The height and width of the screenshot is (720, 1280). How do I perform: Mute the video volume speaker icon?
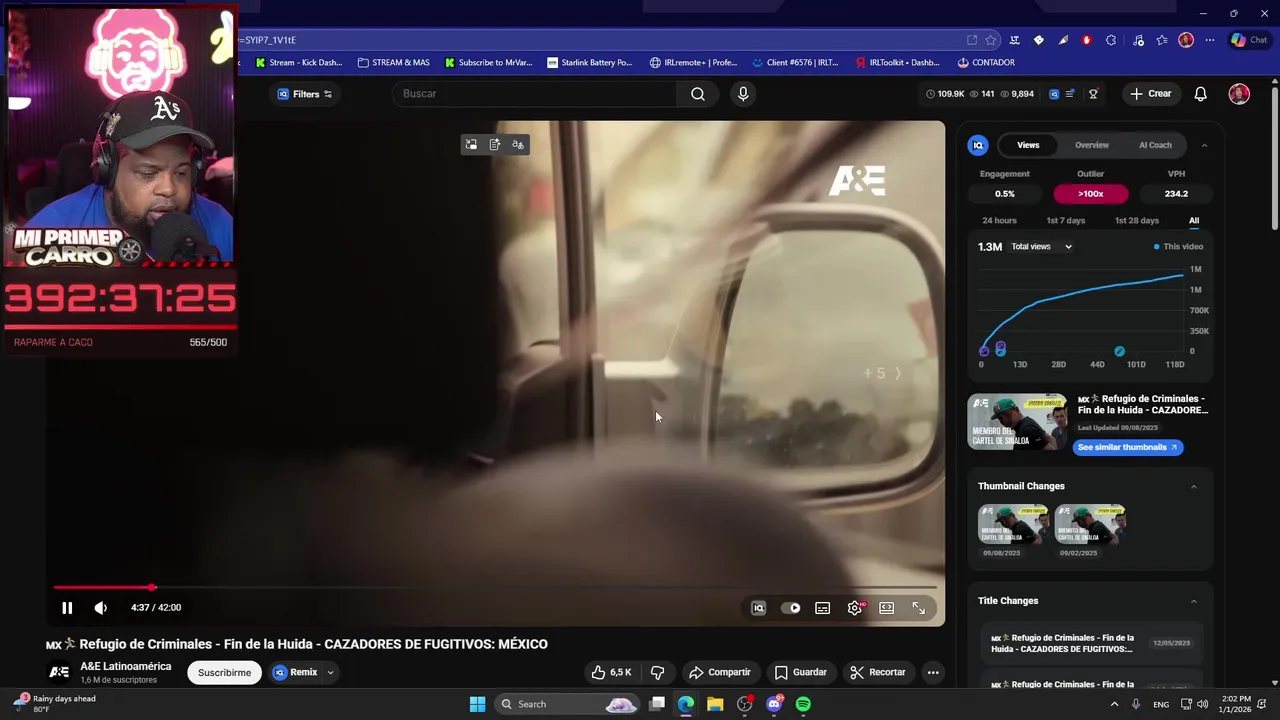pos(101,608)
